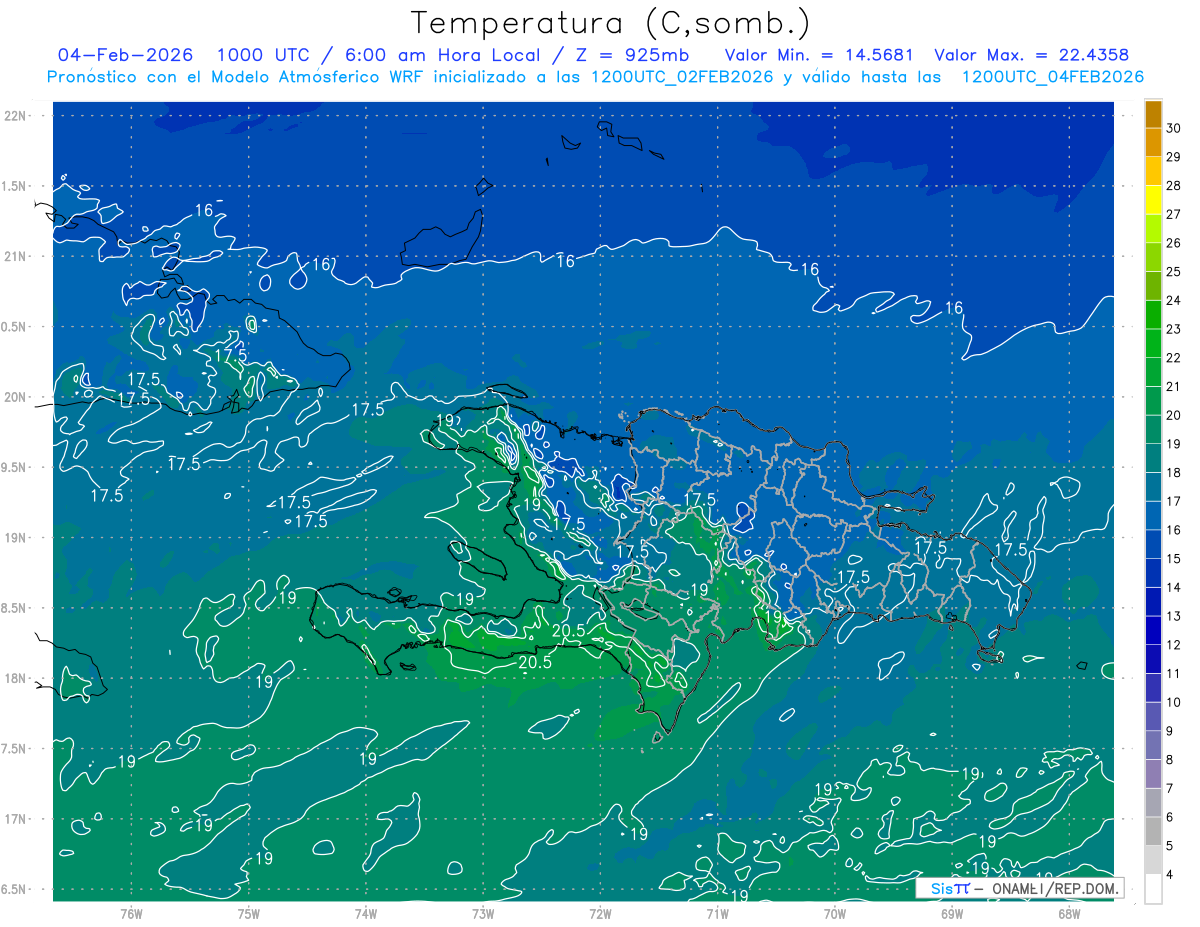1200x927 pixels.
Task: Click the "22N" latitude label
Action: tap(14, 115)
